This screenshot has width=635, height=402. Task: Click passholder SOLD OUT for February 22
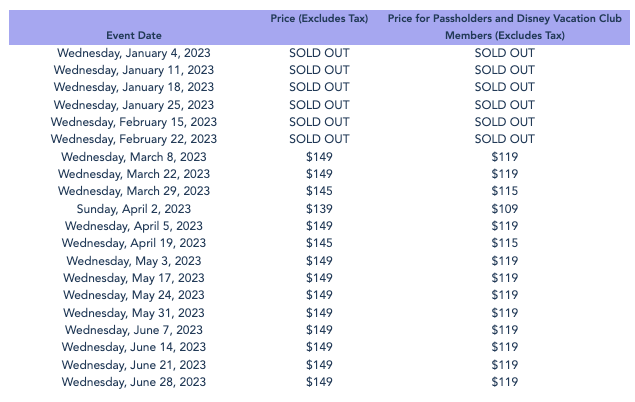[505, 139]
